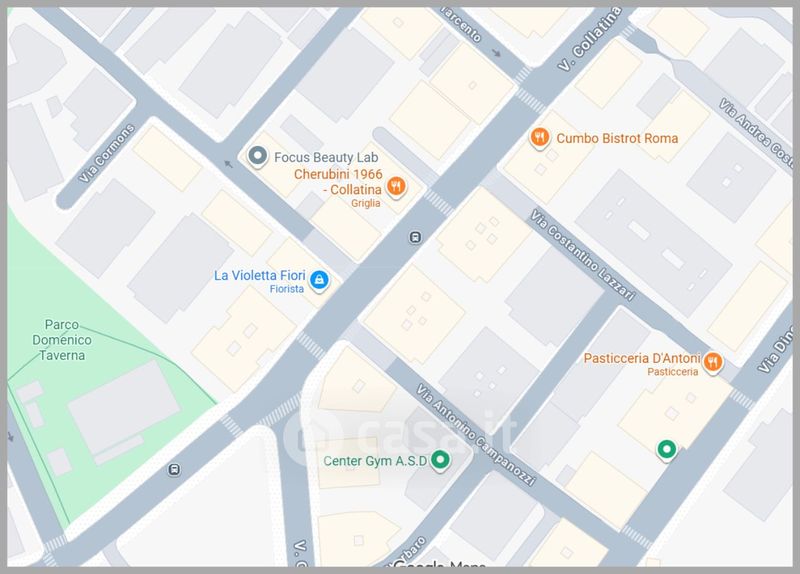Open the Parco Domenico Taverna label
This screenshot has width=800, height=574.
62,340
